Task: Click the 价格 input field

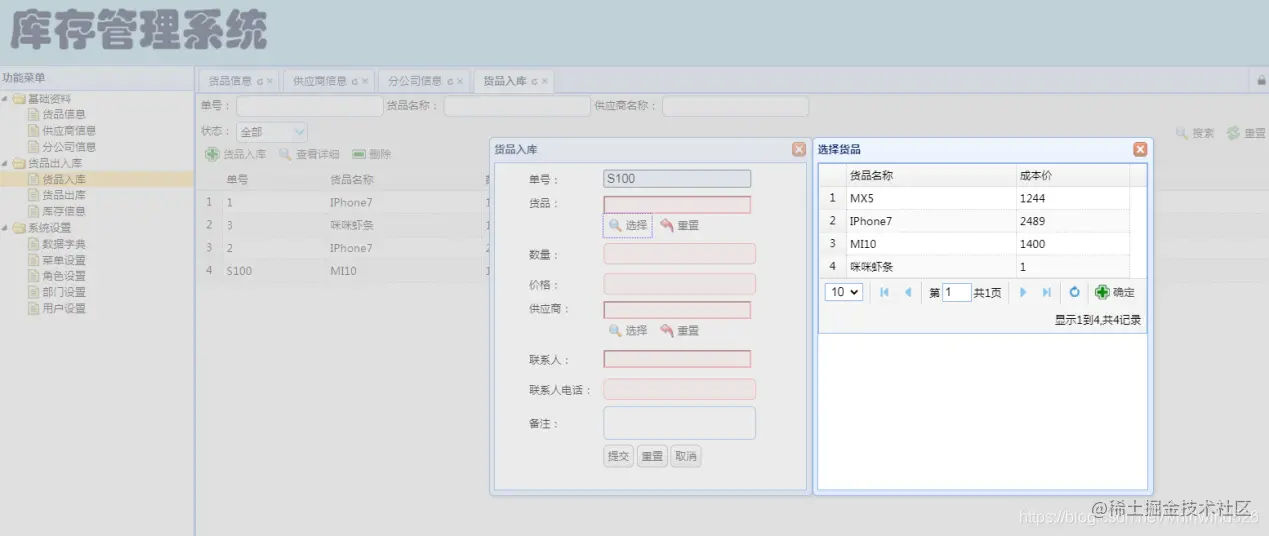Action: pos(680,284)
